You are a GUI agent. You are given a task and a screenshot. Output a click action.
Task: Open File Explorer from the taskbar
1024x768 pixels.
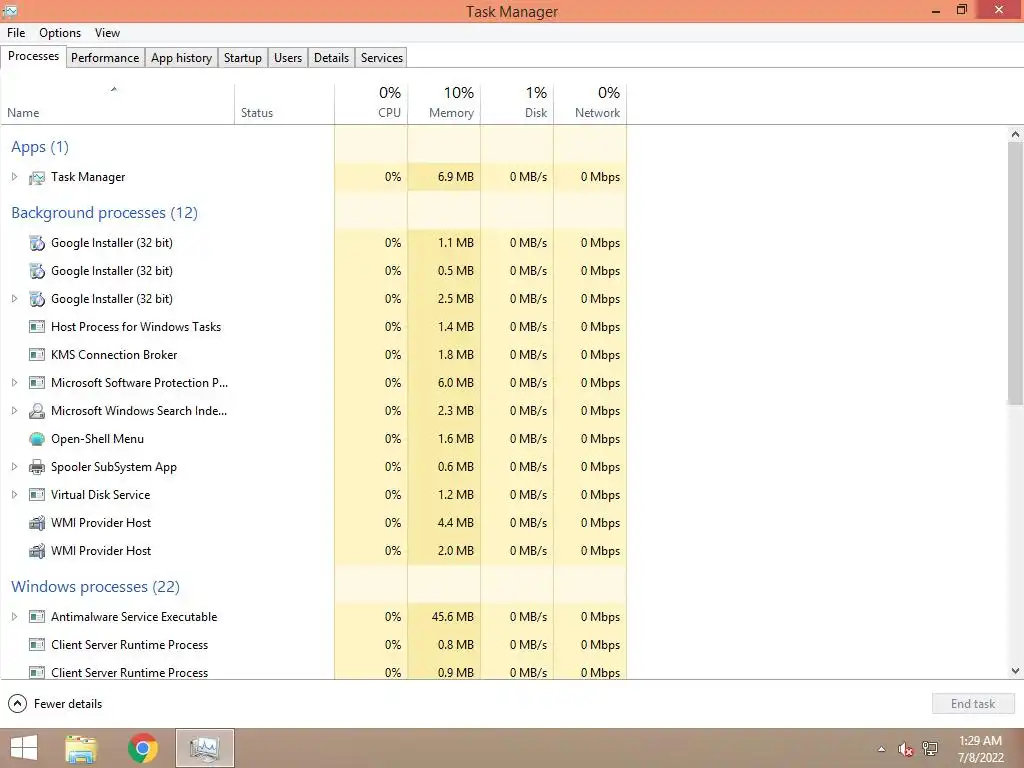81,748
